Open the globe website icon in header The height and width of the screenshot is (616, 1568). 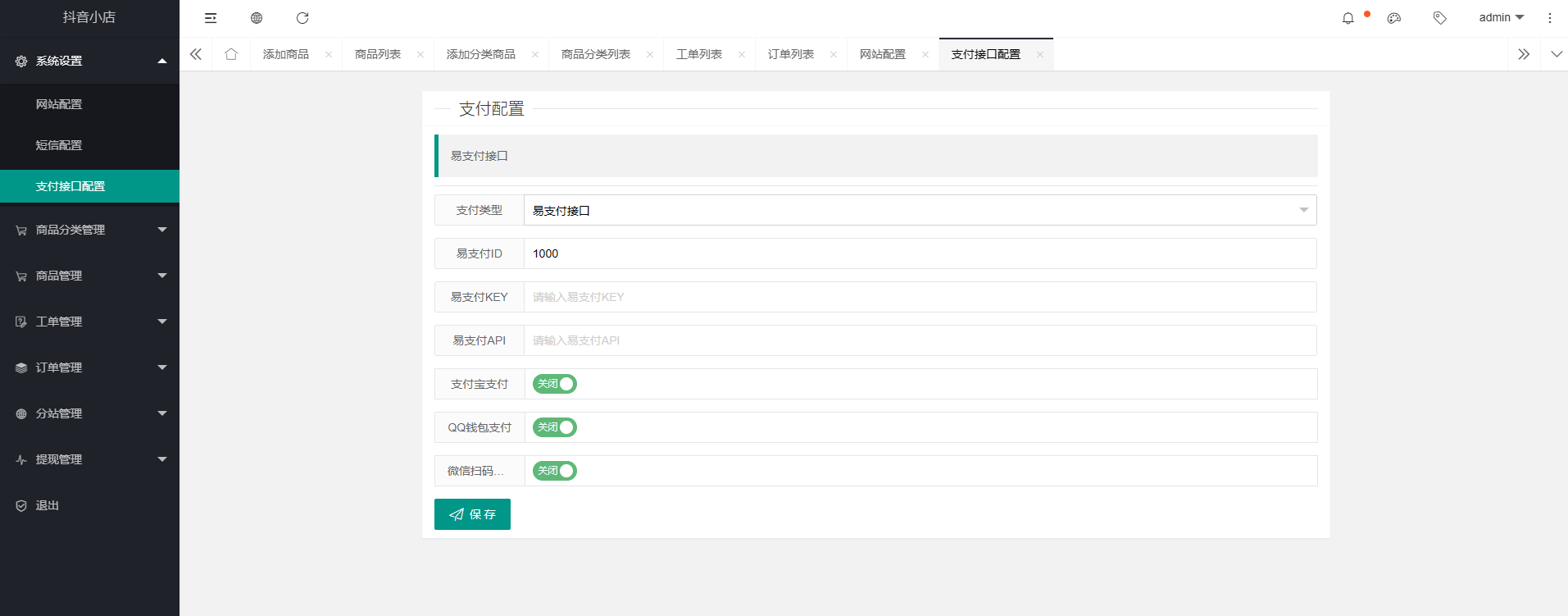click(x=257, y=18)
